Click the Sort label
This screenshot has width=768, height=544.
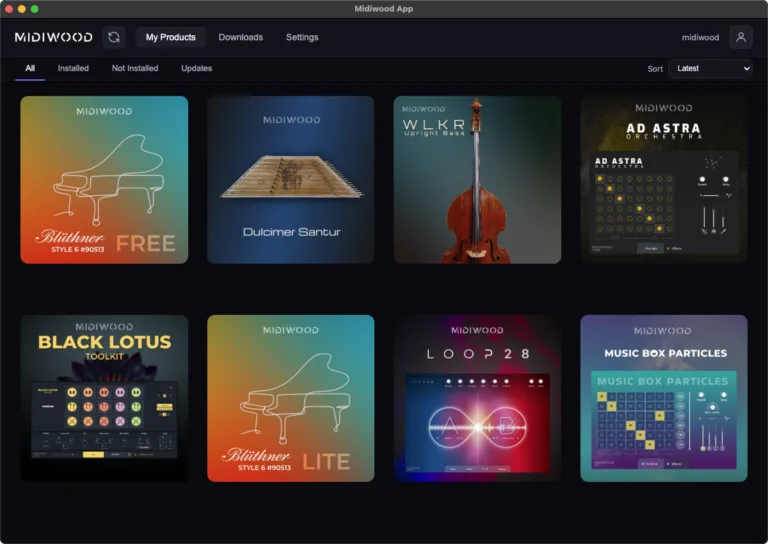click(x=655, y=69)
